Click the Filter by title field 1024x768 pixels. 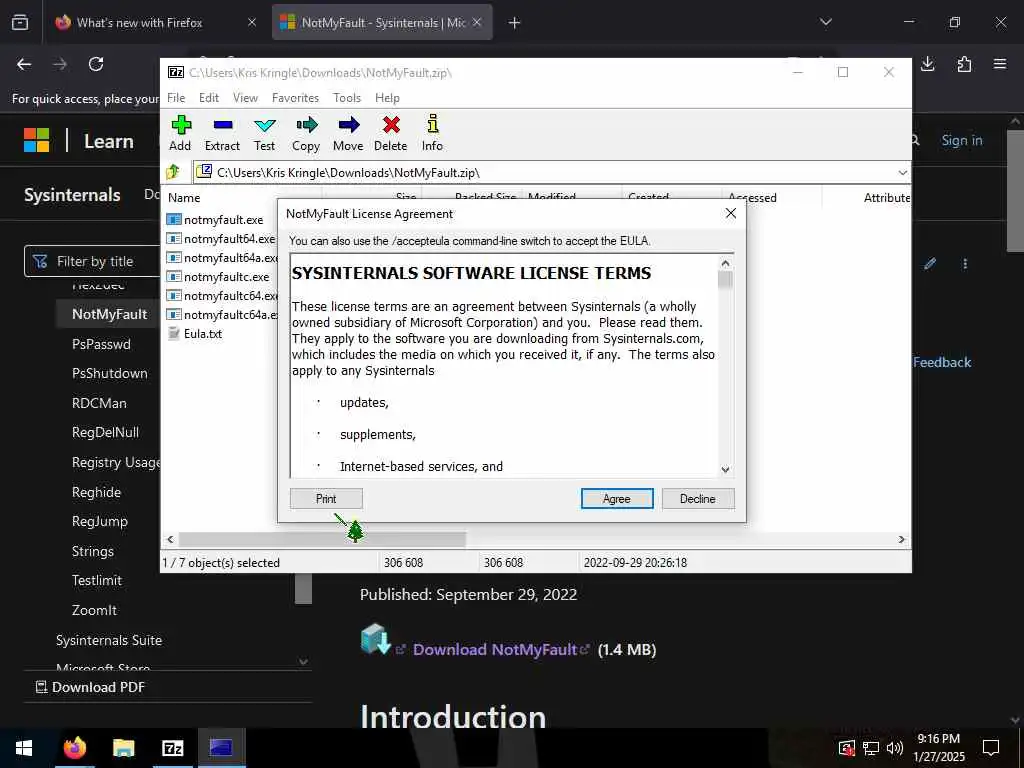[x=93, y=261]
